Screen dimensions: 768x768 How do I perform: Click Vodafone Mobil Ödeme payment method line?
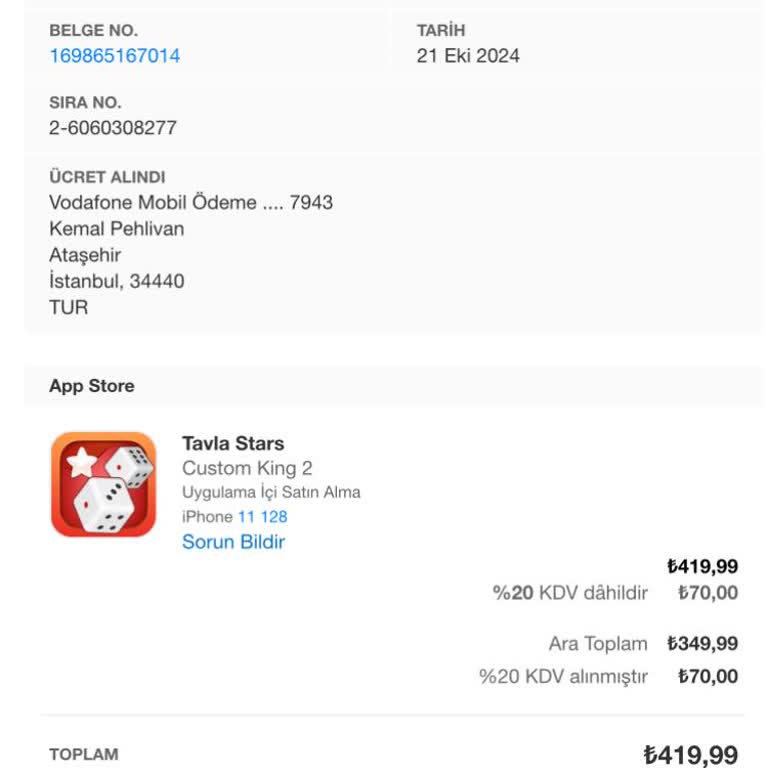tap(191, 203)
